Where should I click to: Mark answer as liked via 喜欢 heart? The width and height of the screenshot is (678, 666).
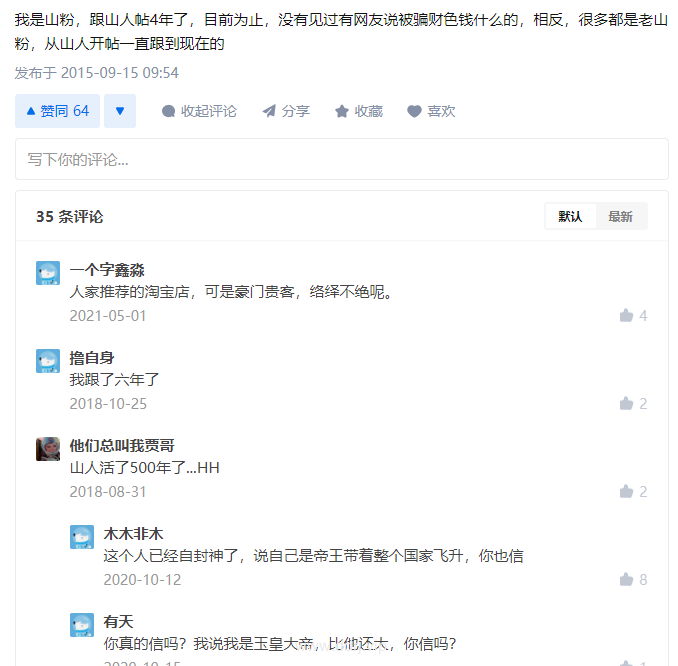tap(431, 111)
